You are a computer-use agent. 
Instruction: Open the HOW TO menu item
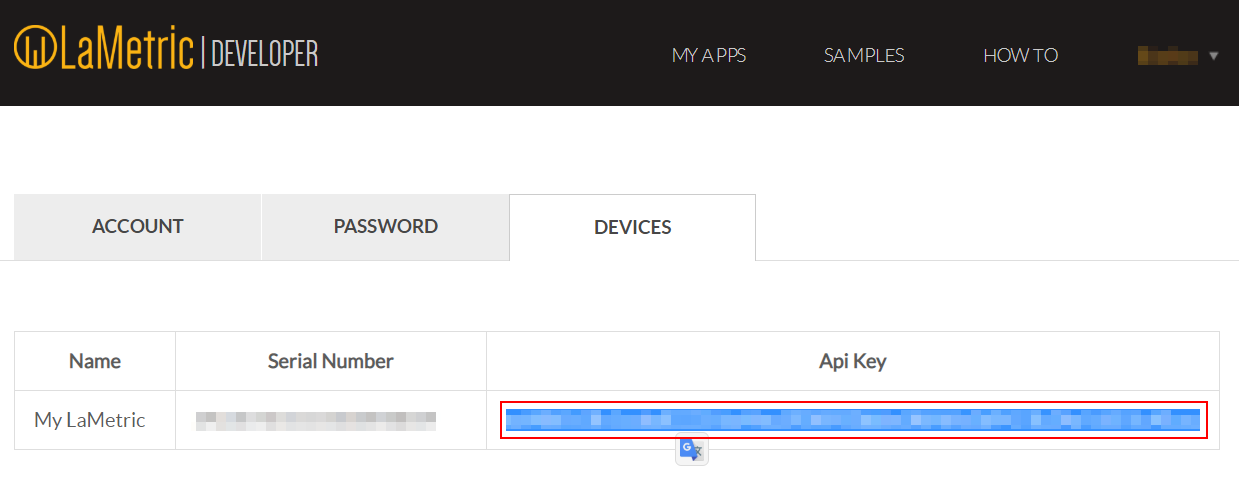(x=1021, y=55)
